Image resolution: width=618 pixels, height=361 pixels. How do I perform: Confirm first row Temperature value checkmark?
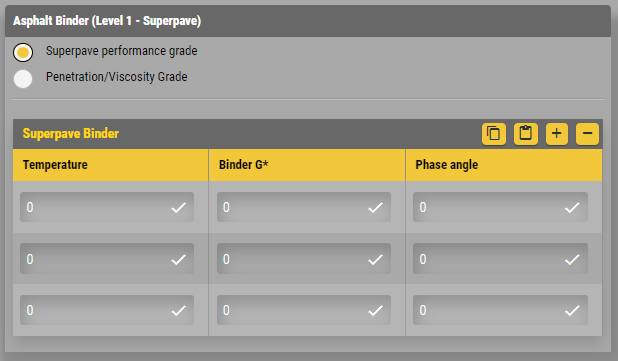[x=179, y=207]
